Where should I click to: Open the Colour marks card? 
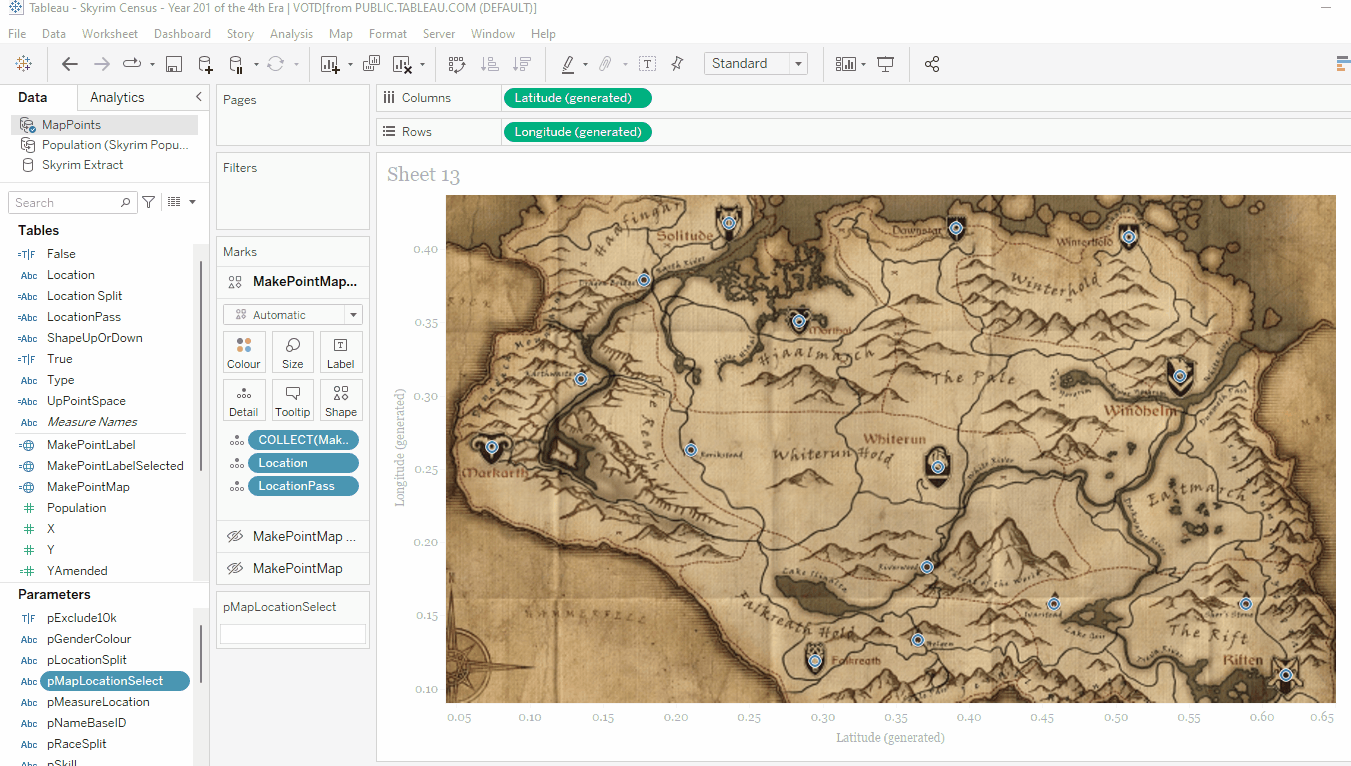244,352
